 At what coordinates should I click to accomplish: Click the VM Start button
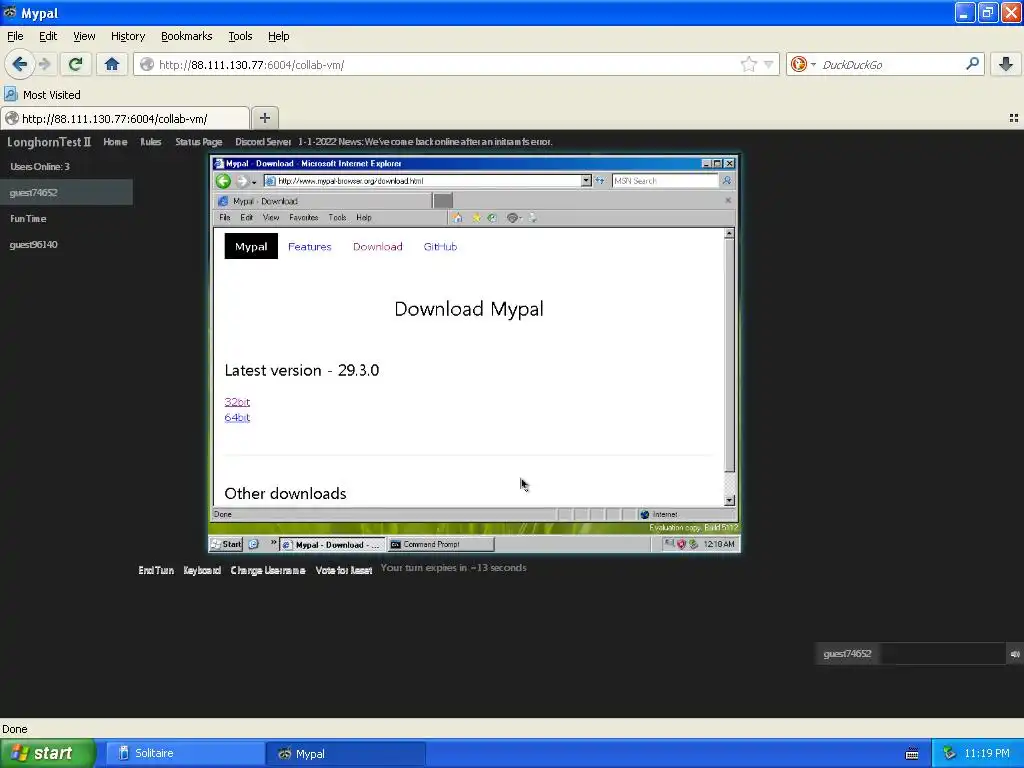click(x=226, y=544)
